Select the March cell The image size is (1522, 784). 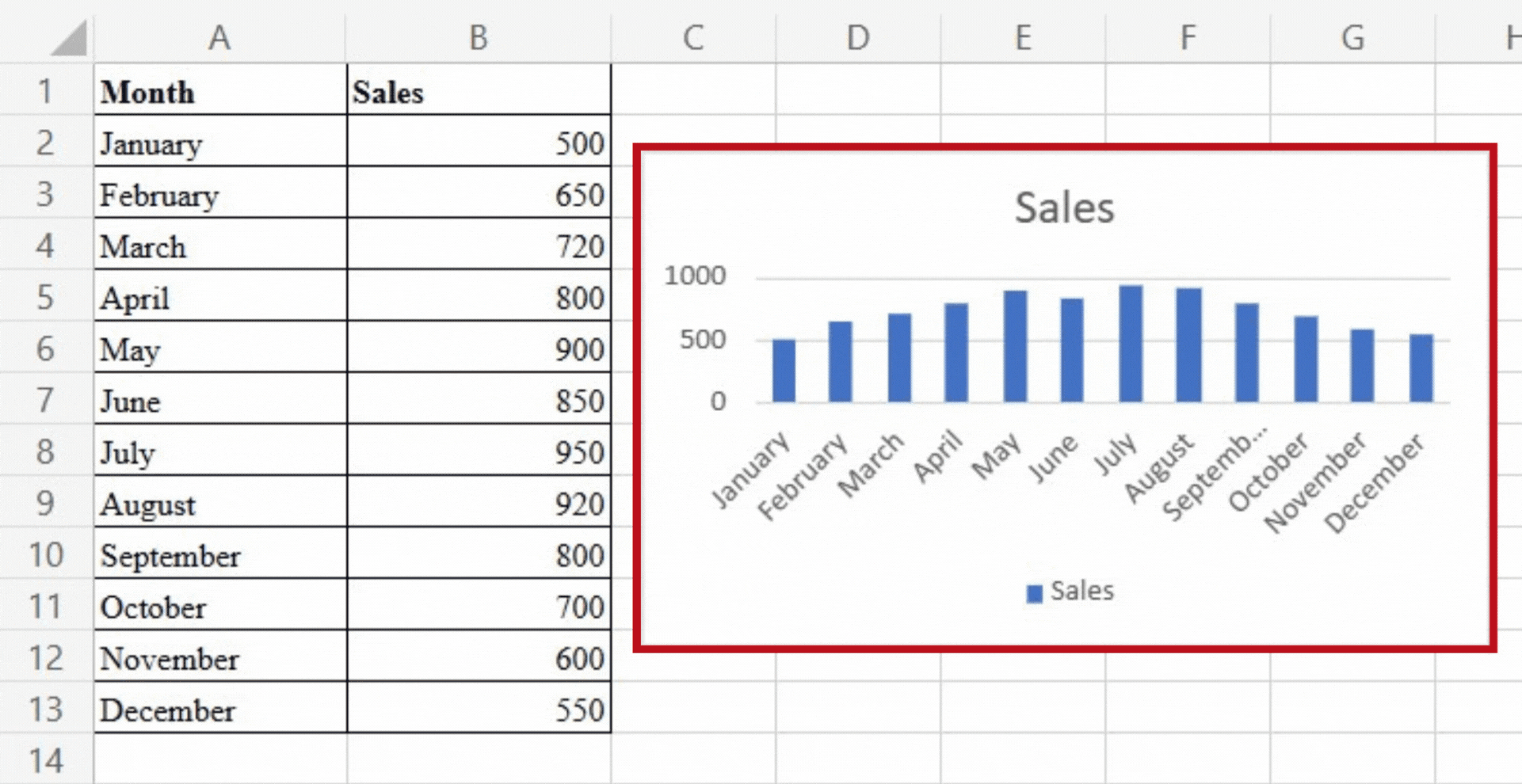(220, 245)
